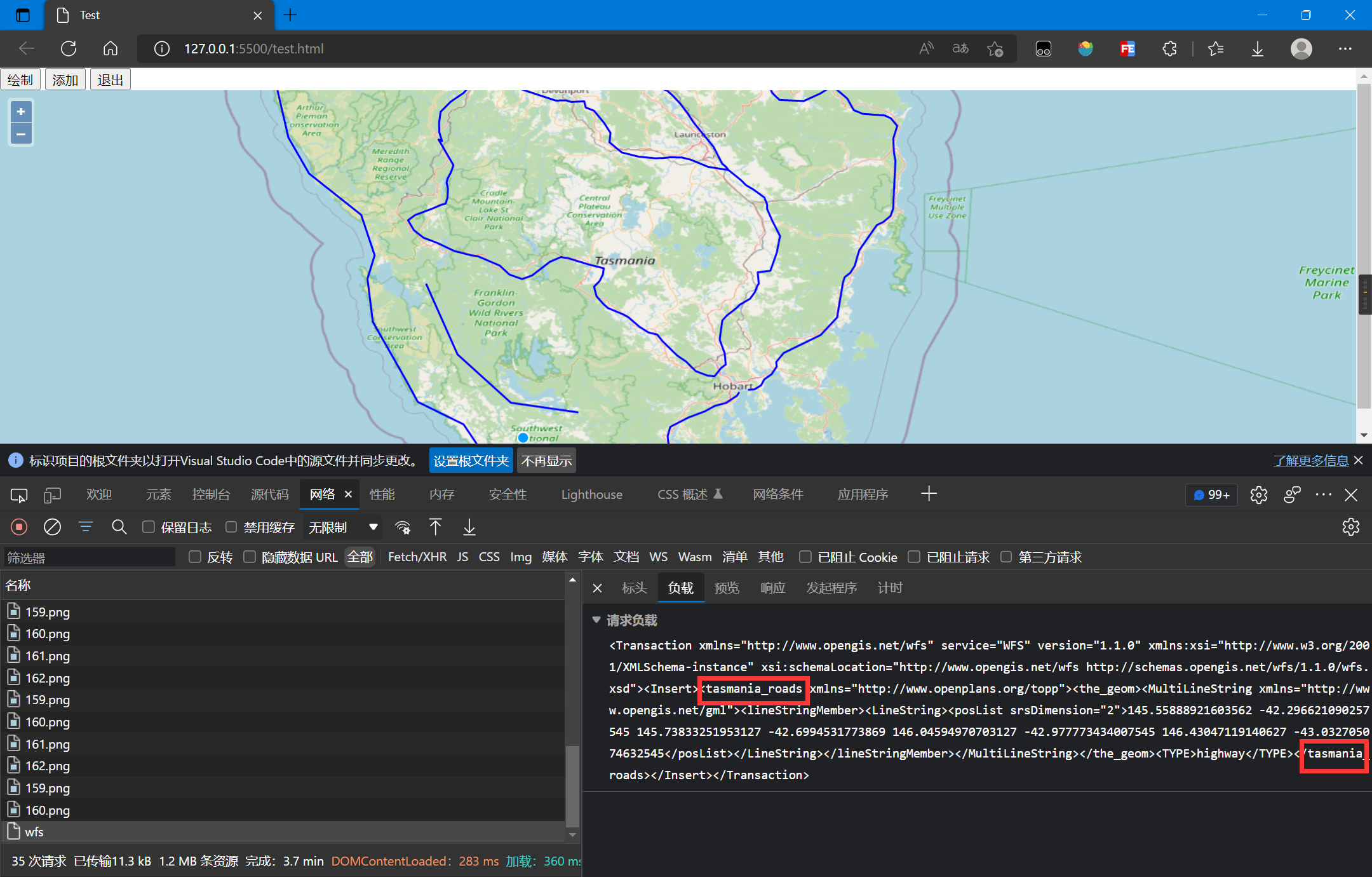Click the 添加 button
Screen dimensions: 1372x877
pos(65,79)
